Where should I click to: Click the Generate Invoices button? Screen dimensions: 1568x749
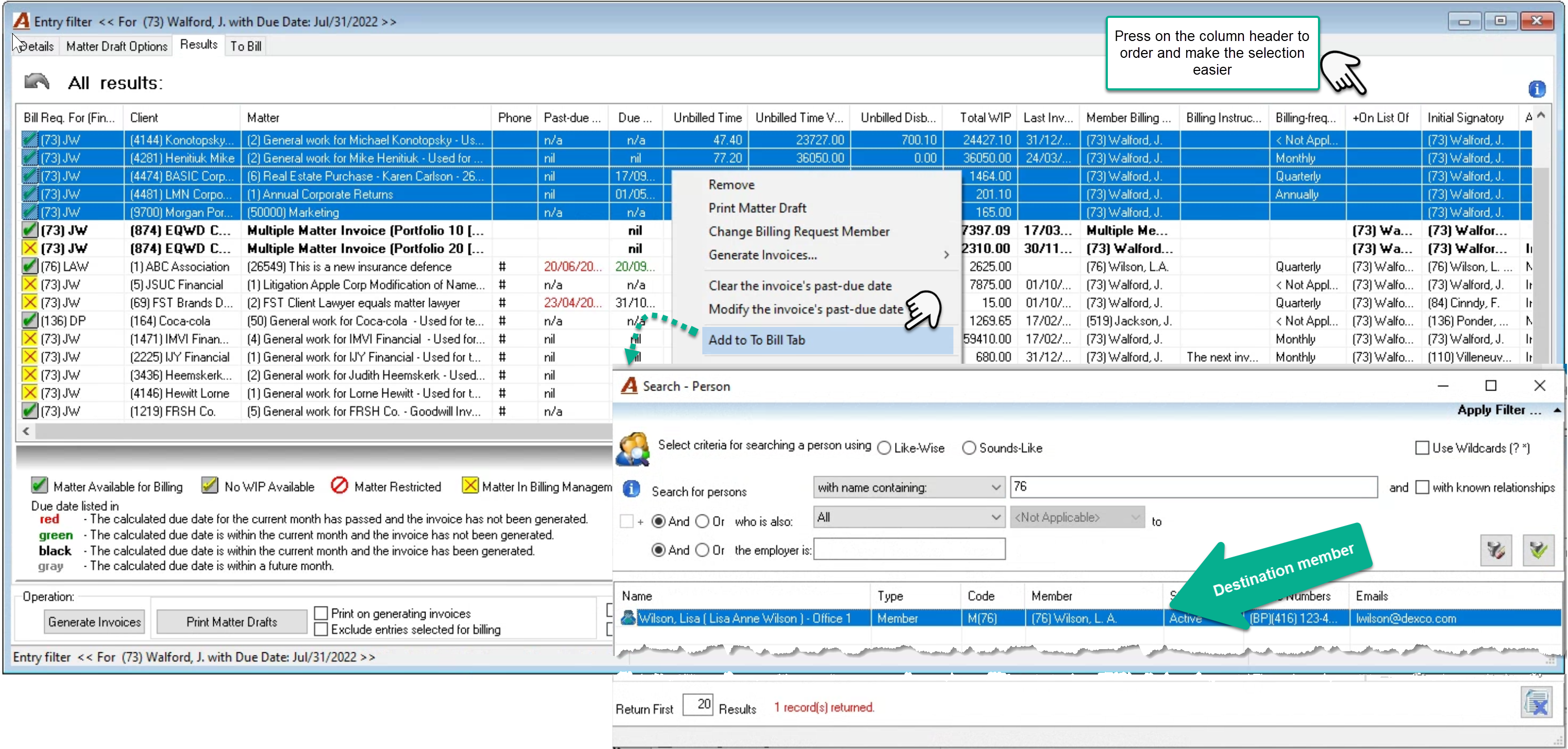tap(95, 622)
